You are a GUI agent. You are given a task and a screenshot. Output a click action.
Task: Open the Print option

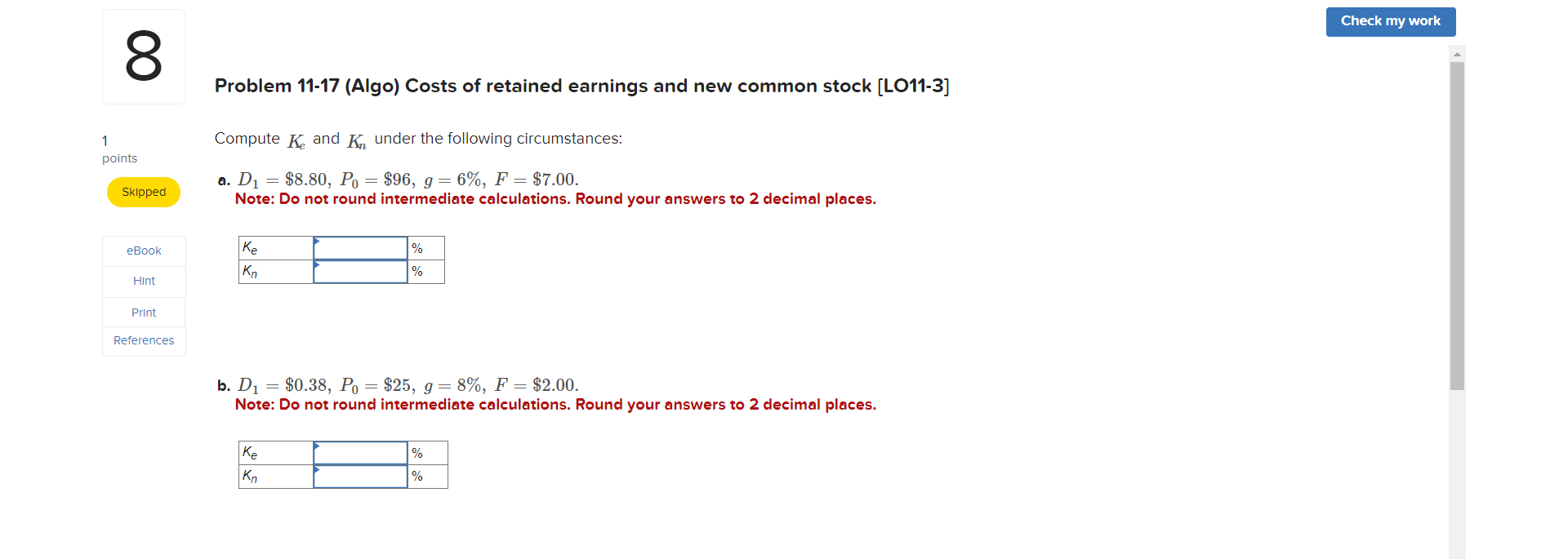tap(143, 312)
